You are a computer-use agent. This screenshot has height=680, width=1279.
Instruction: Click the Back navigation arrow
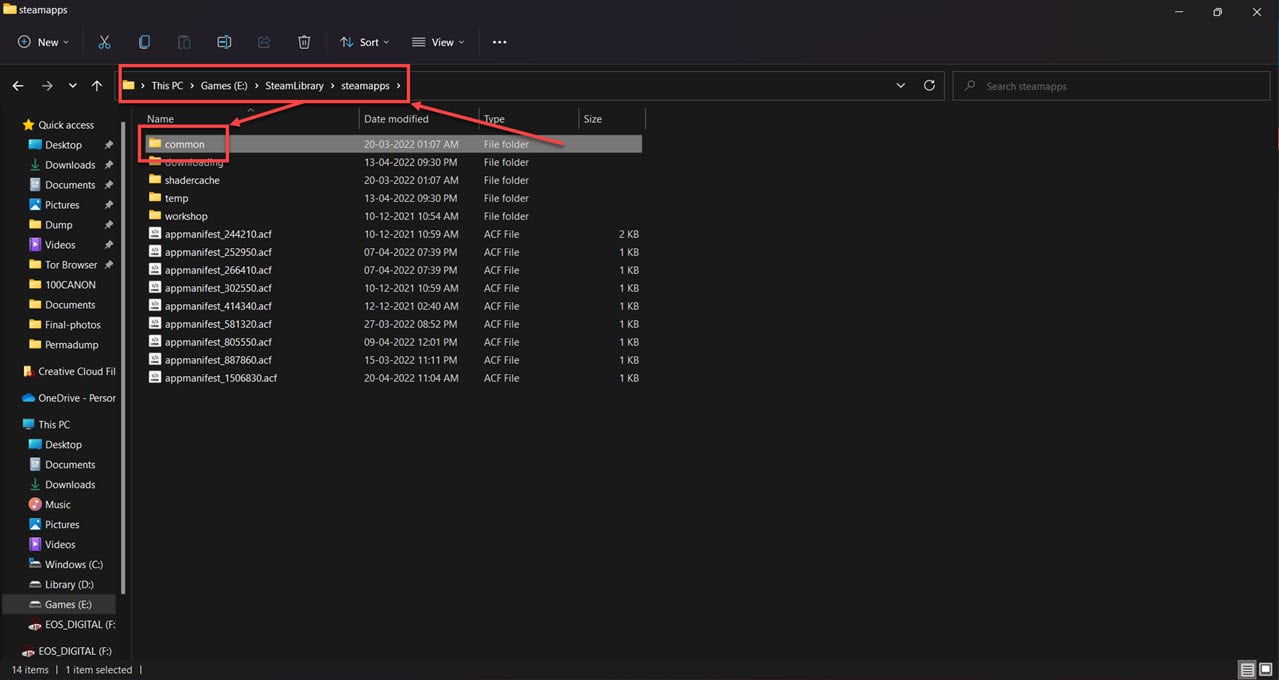(18, 85)
